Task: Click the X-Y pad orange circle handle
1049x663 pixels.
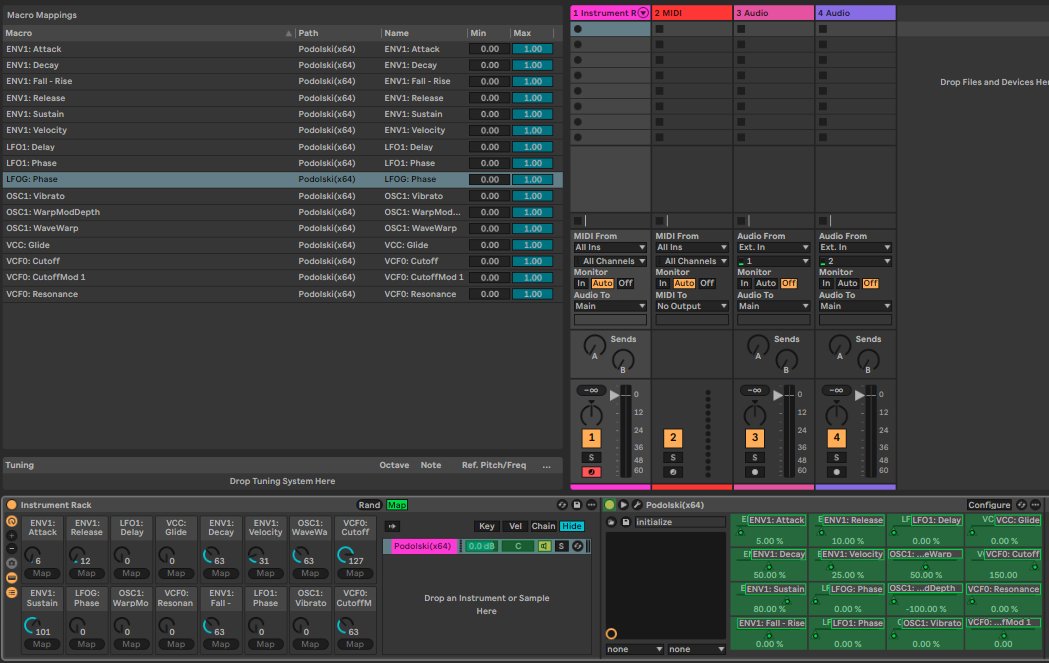Action: (x=611, y=634)
